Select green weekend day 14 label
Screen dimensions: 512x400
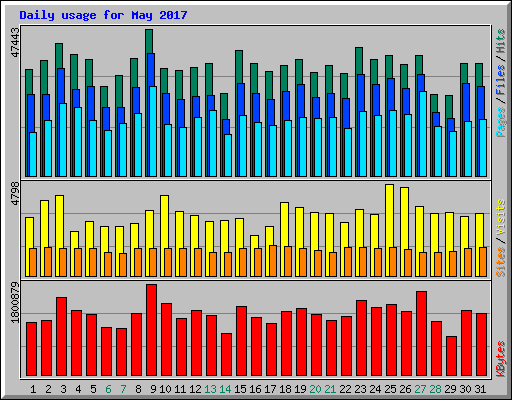[225, 389]
